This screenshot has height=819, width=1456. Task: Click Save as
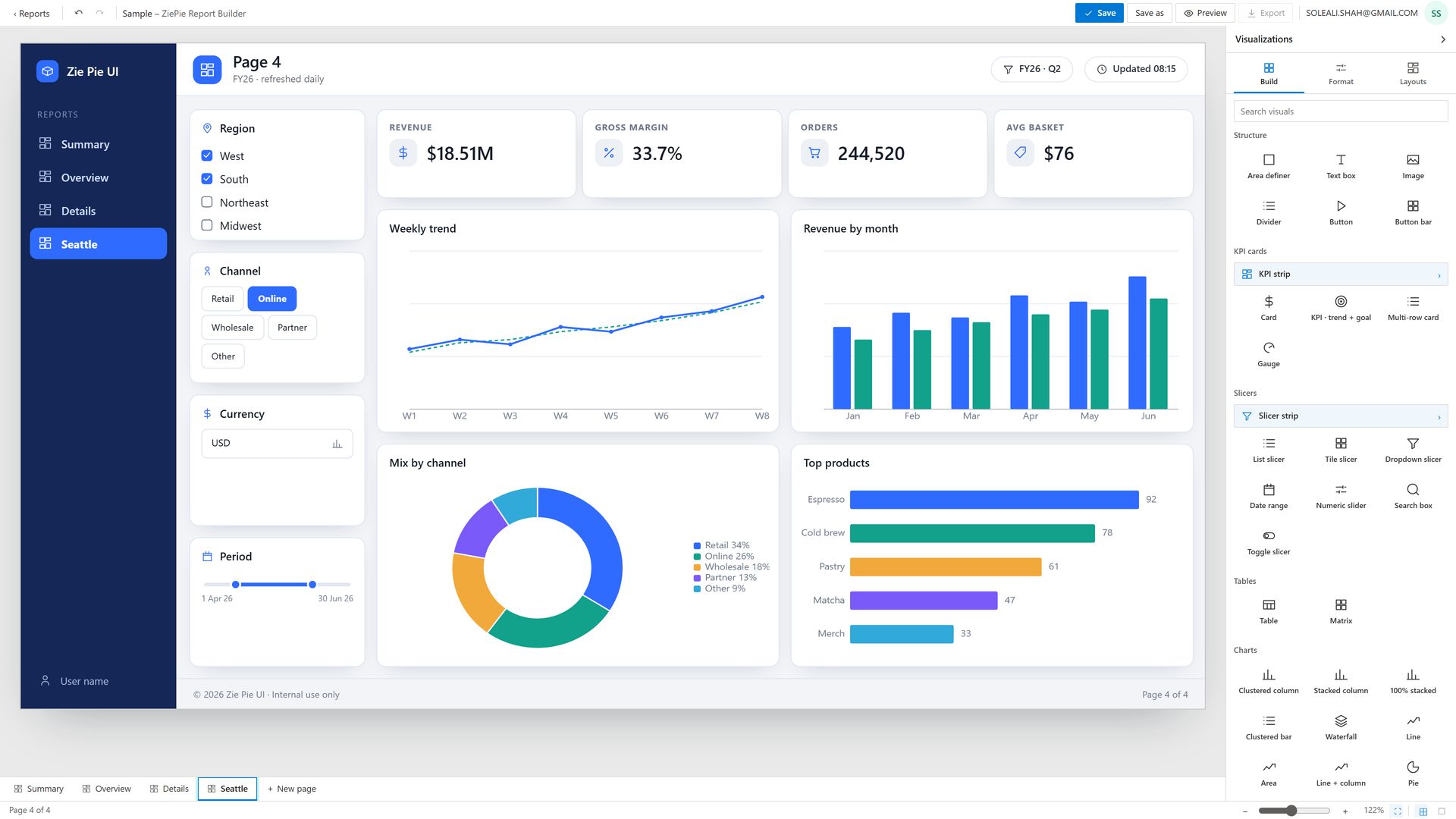point(1149,13)
